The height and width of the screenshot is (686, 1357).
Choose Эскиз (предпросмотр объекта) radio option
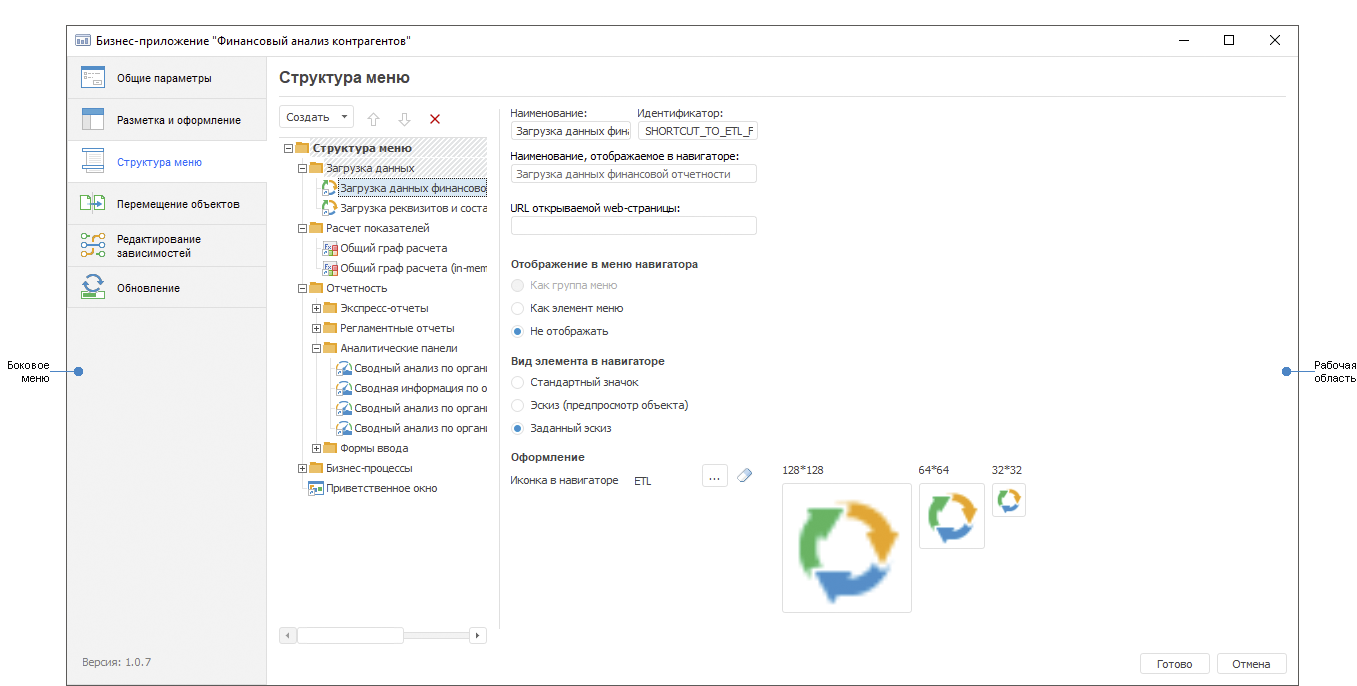pyautogui.click(x=518, y=405)
